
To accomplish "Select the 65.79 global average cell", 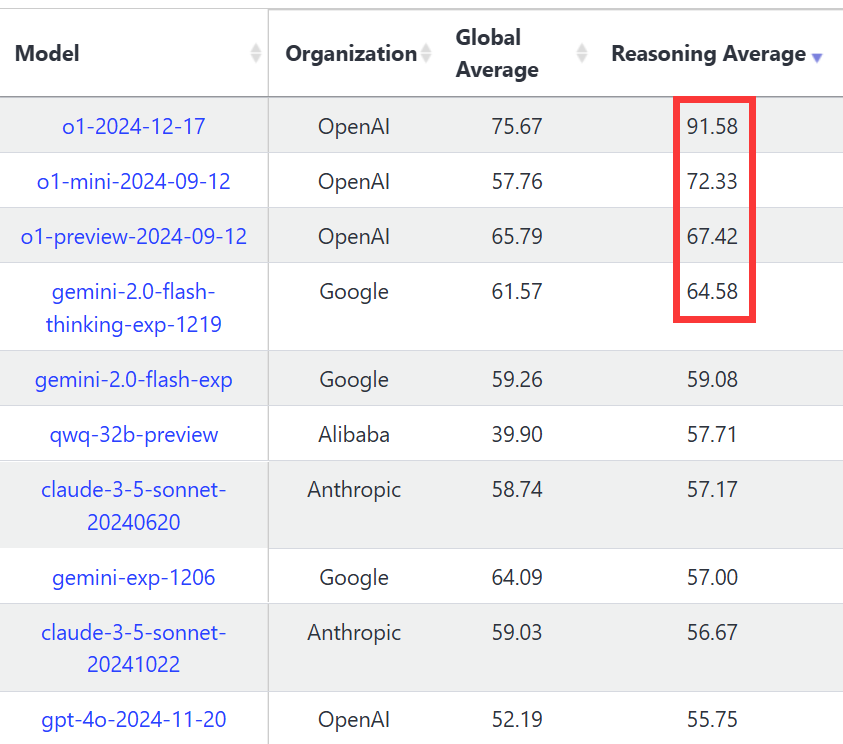I will (517, 237).
